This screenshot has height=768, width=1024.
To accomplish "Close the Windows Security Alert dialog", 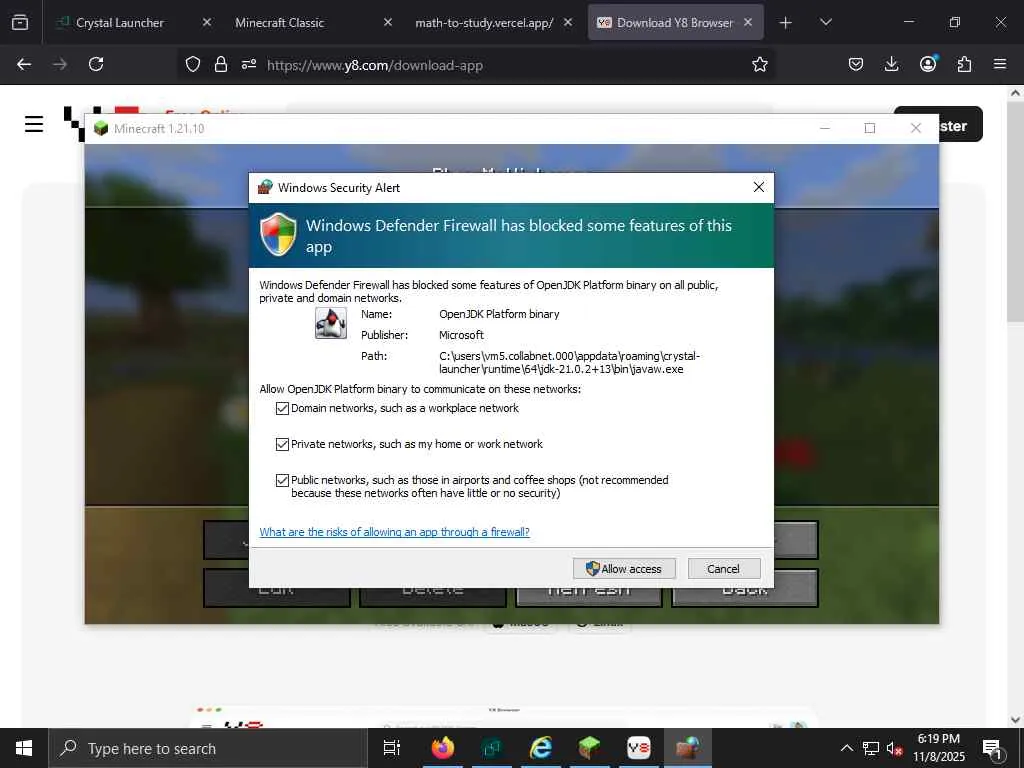I will pos(759,187).
